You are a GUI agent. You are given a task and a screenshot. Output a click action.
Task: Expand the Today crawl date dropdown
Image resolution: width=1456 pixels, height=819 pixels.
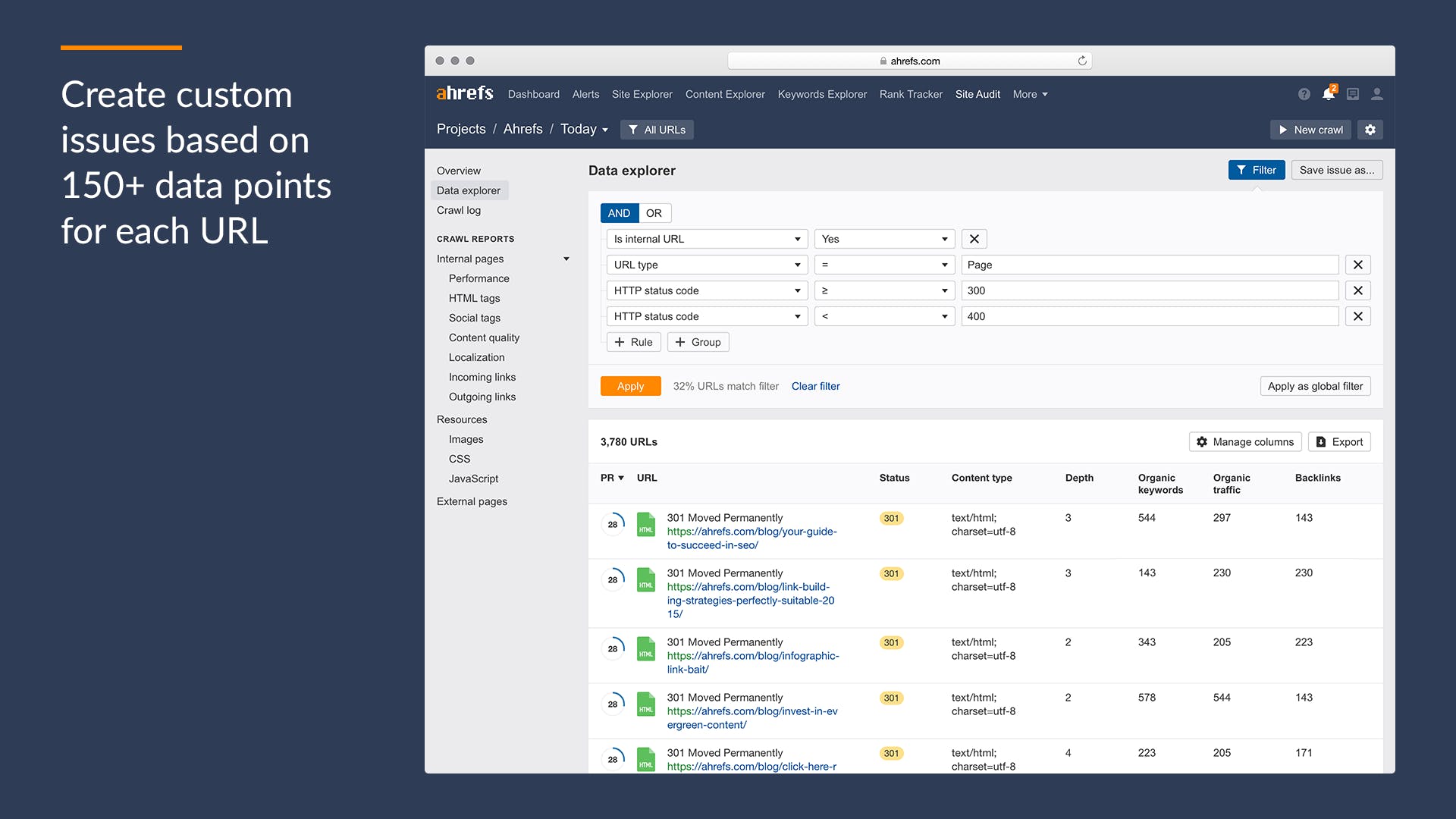tap(584, 130)
